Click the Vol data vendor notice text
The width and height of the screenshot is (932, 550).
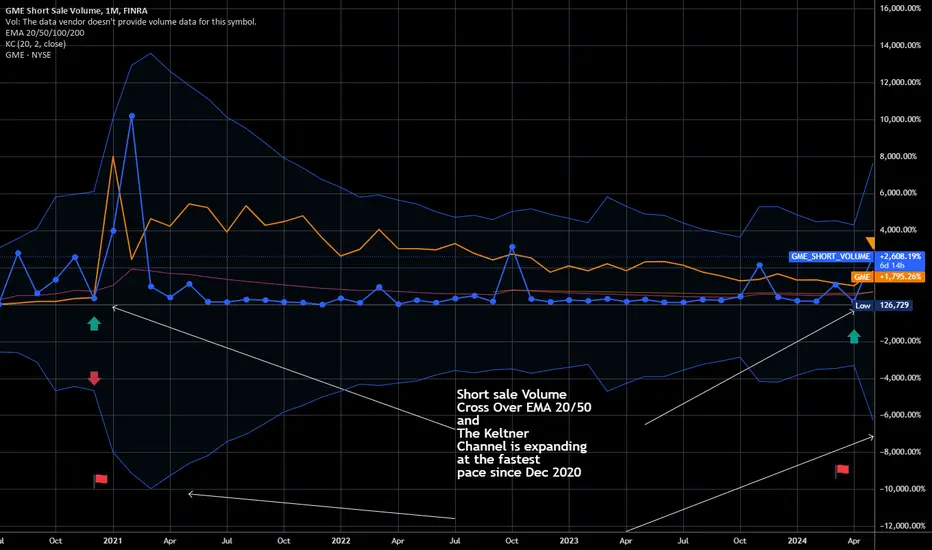[131, 22]
